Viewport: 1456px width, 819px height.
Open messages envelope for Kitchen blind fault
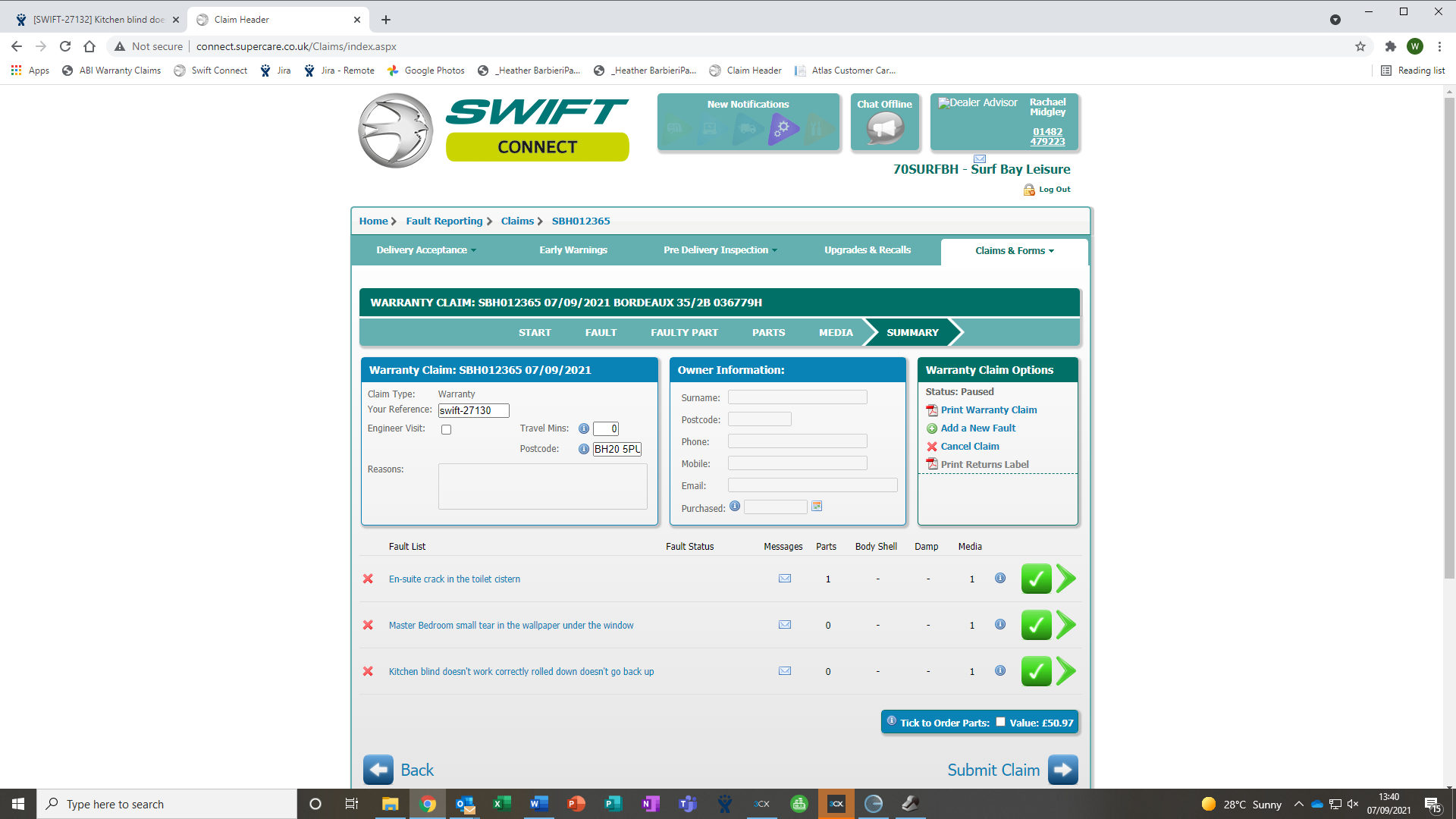coord(785,671)
